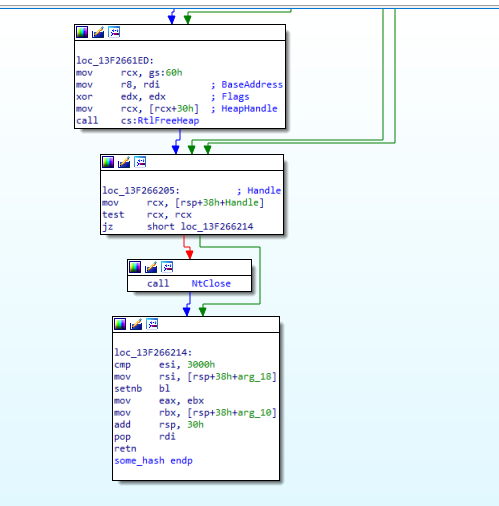Viewport: 499px width, 506px height.
Task: Click the edit pencil icon in the loc_13F266214 node
Action: [136, 324]
